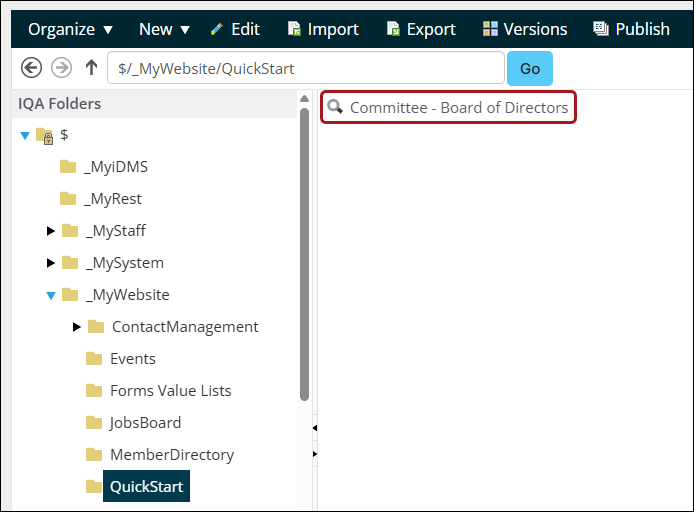Expand the _MySystem folder

coord(51,263)
